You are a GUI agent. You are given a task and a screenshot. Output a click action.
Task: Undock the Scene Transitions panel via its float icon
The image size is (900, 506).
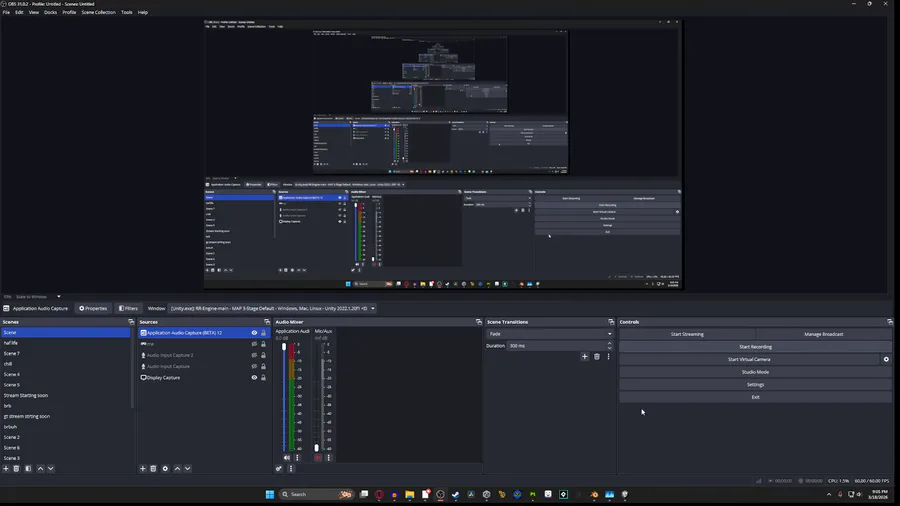(611, 322)
